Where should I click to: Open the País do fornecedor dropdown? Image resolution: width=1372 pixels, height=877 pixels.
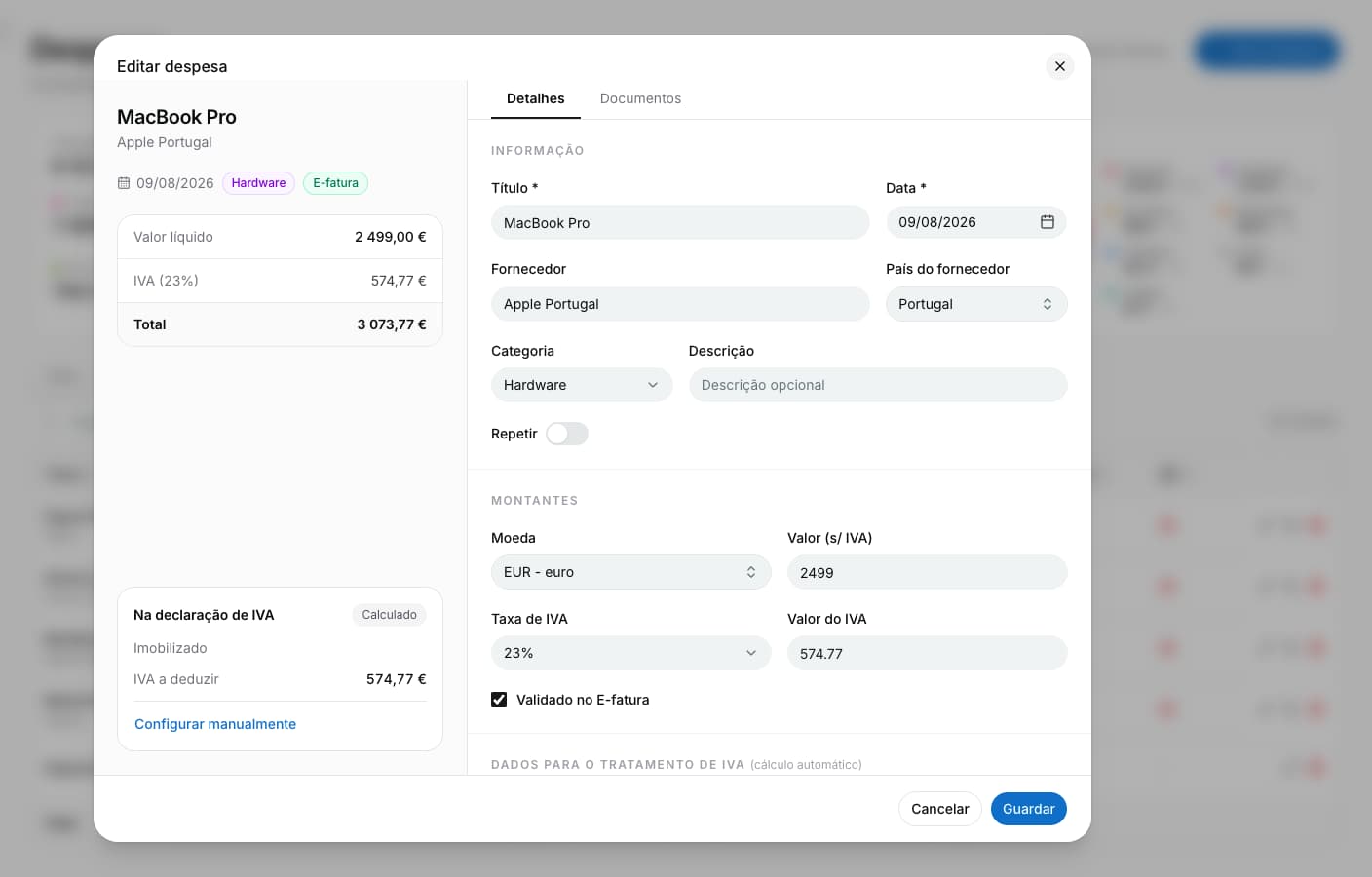click(x=976, y=304)
